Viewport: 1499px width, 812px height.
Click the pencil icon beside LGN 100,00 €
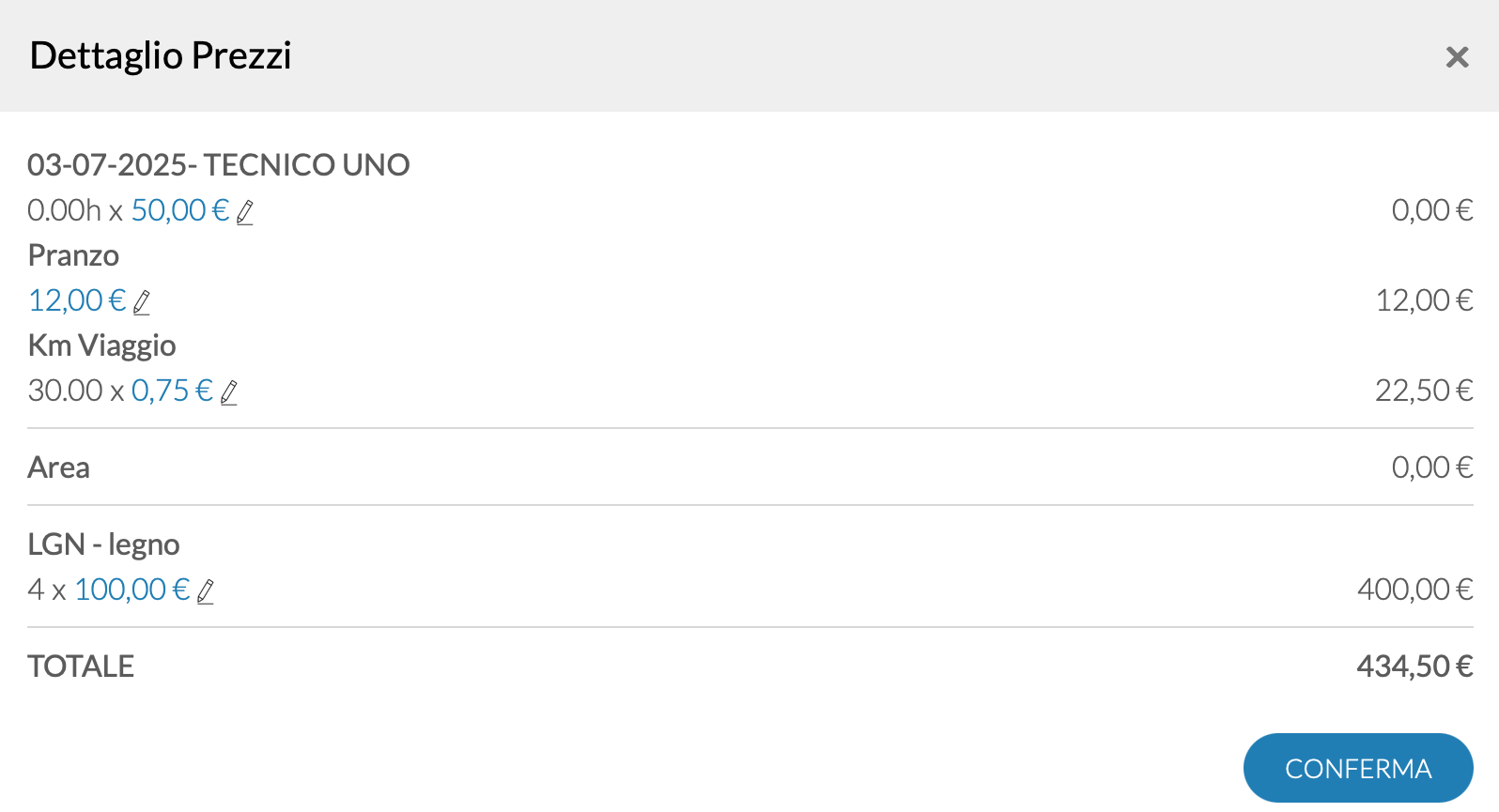coord(206,591)
